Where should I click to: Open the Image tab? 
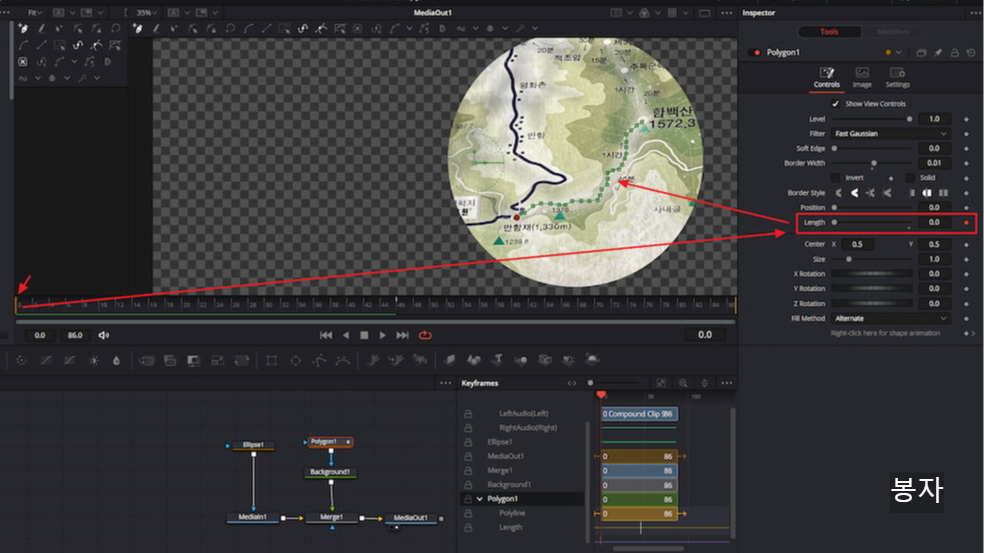(862, 78)
